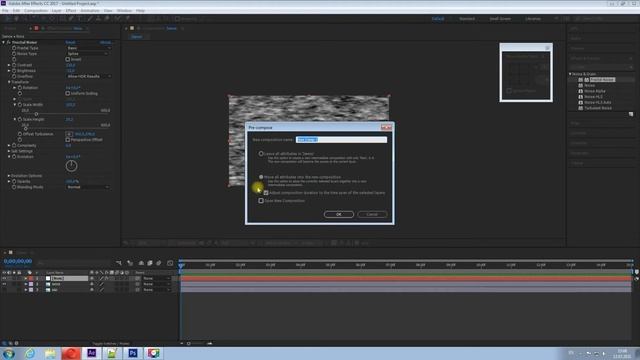
Task: Select Noise Alpha effect preset
Action: pos(595,91)
